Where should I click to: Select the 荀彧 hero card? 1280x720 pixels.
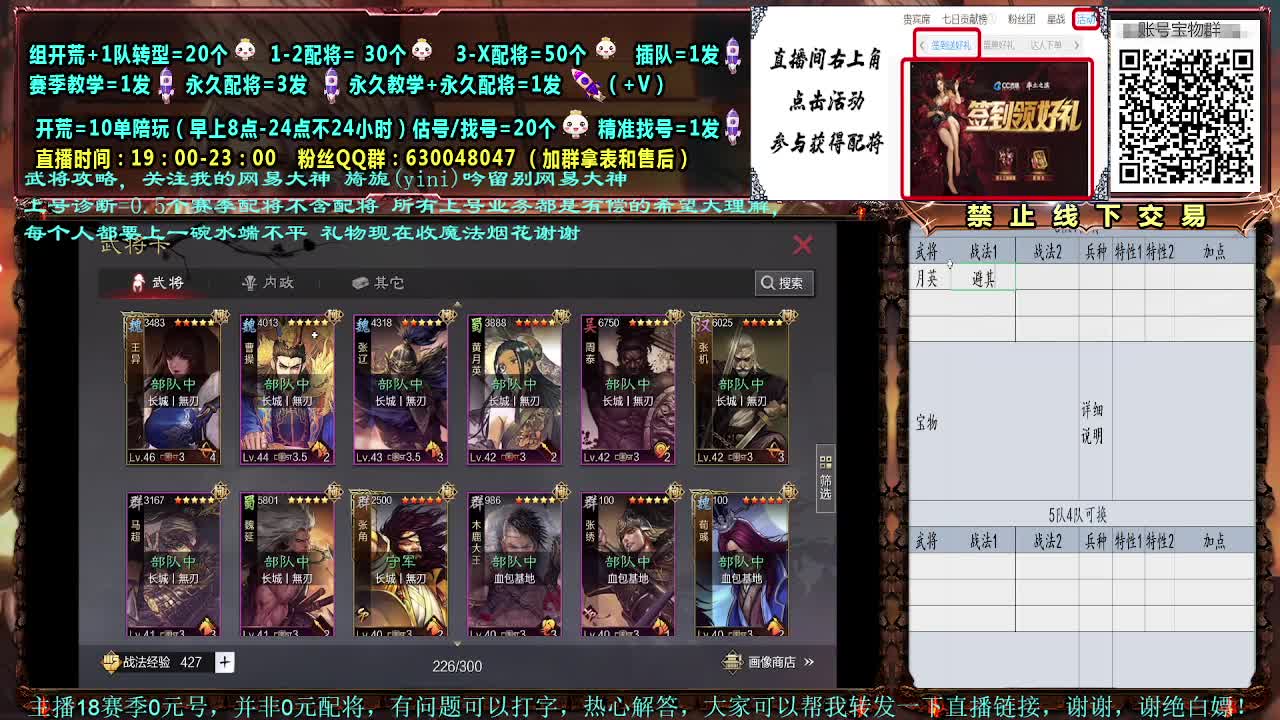[741, 563]
